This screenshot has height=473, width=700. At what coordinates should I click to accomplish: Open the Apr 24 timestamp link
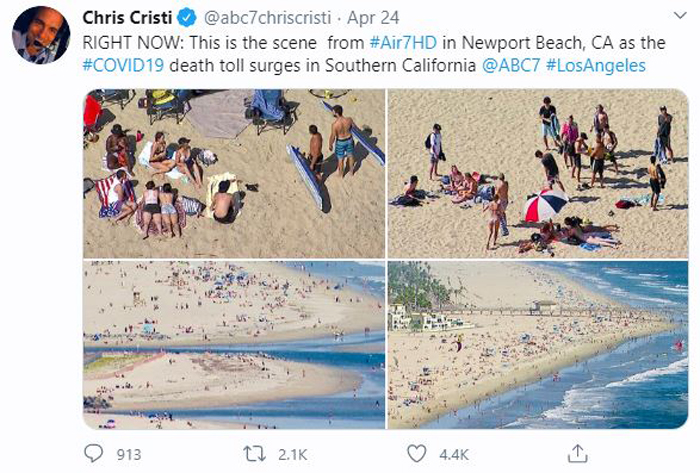(x=373, y=18)
